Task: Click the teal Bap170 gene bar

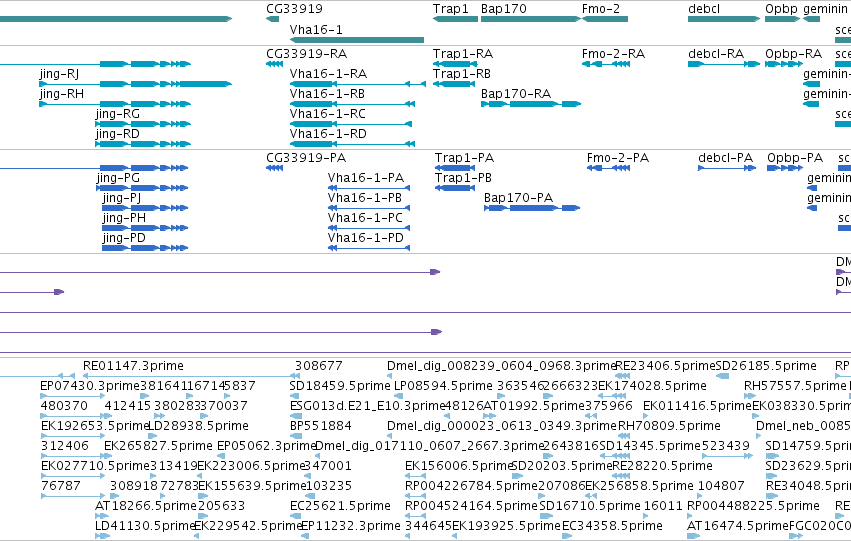Action: 531,19
